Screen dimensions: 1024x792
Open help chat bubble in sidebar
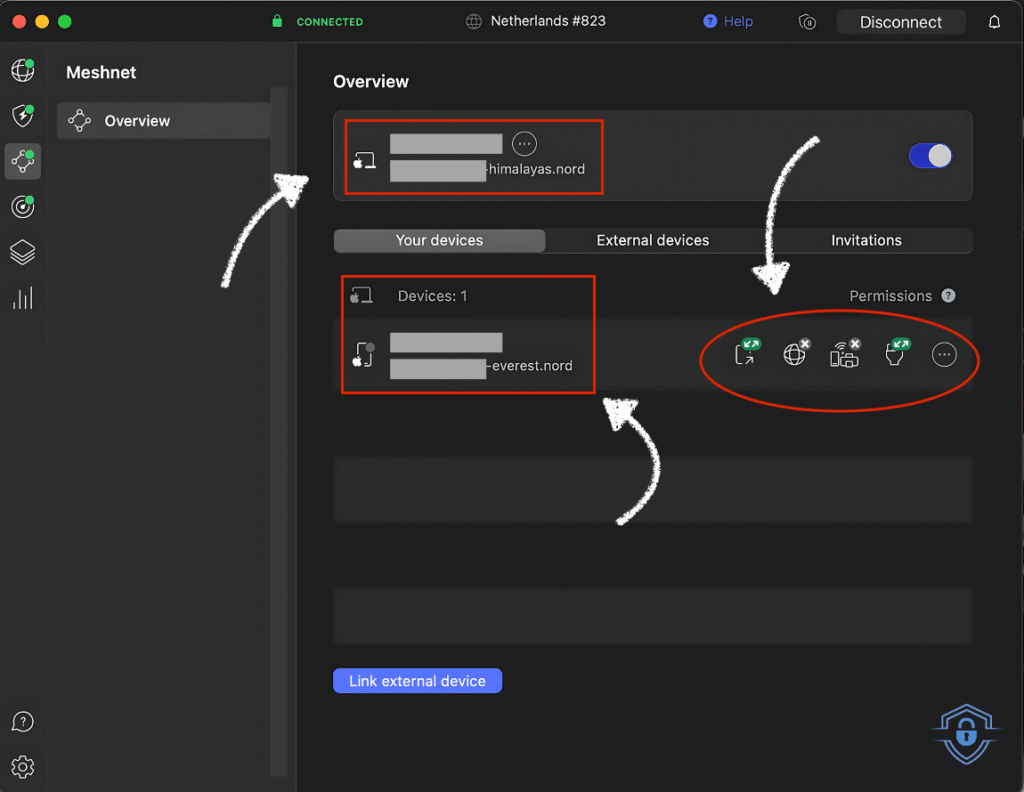coord(23,721)
